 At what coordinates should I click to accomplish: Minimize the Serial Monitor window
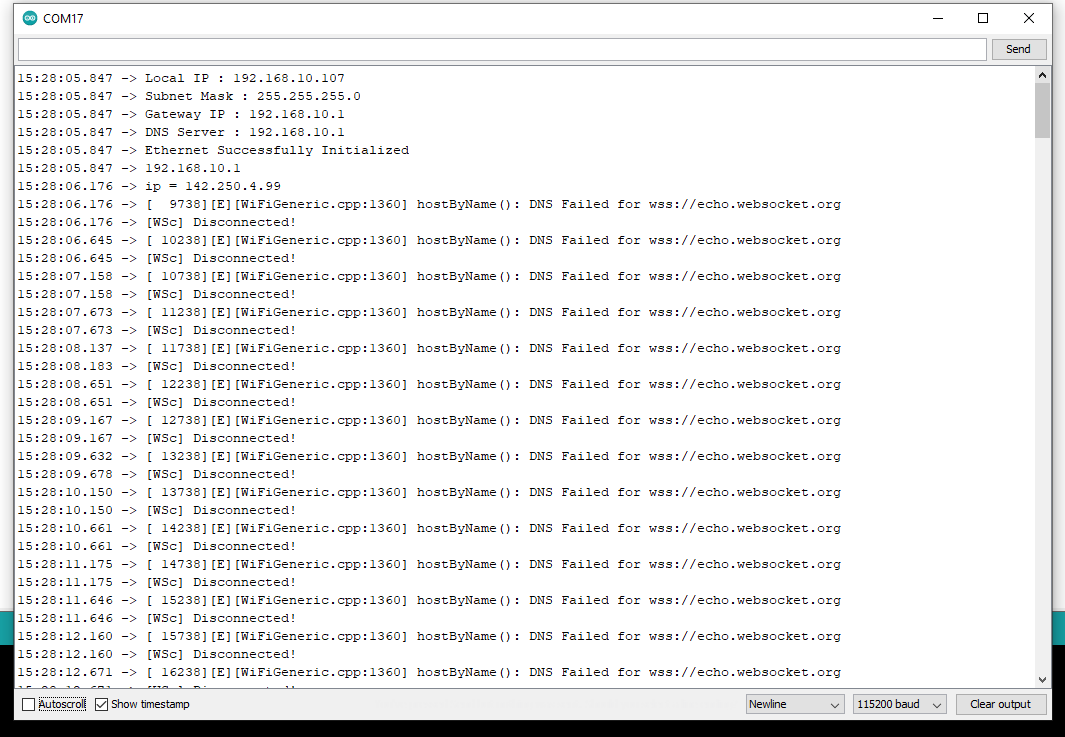937,17
